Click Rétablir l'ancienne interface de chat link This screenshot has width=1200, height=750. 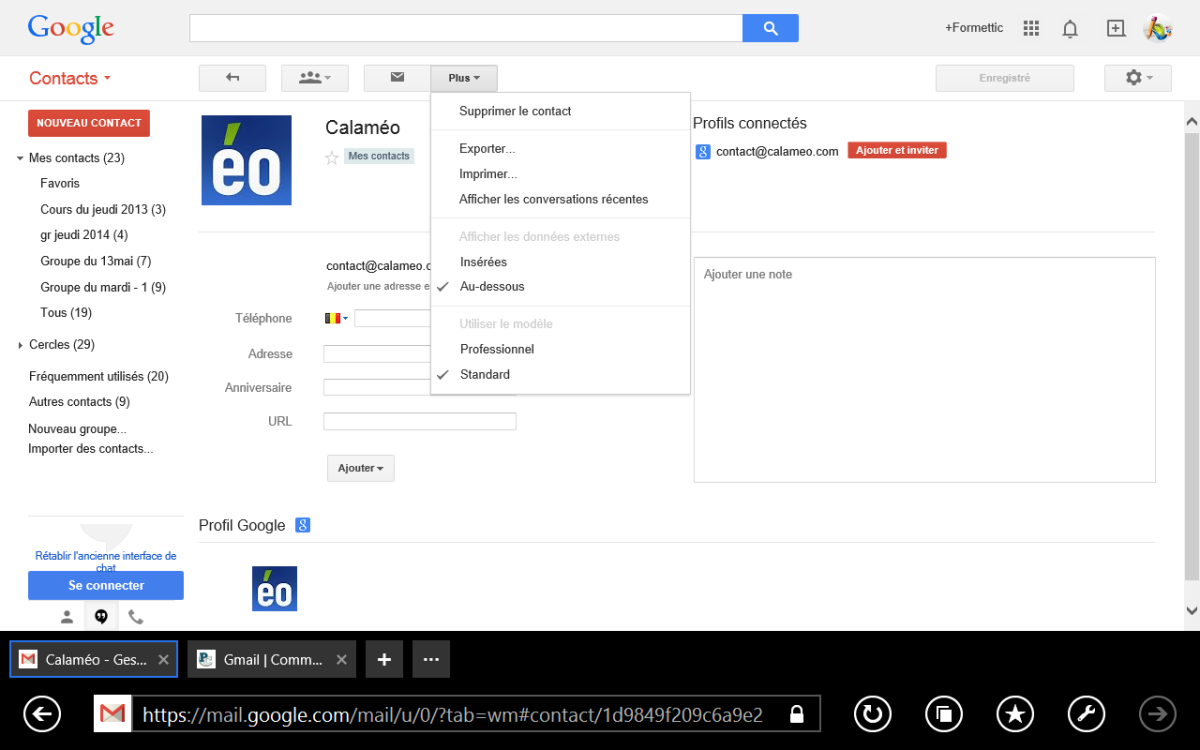pyautogui.click(x=106, y=562)
